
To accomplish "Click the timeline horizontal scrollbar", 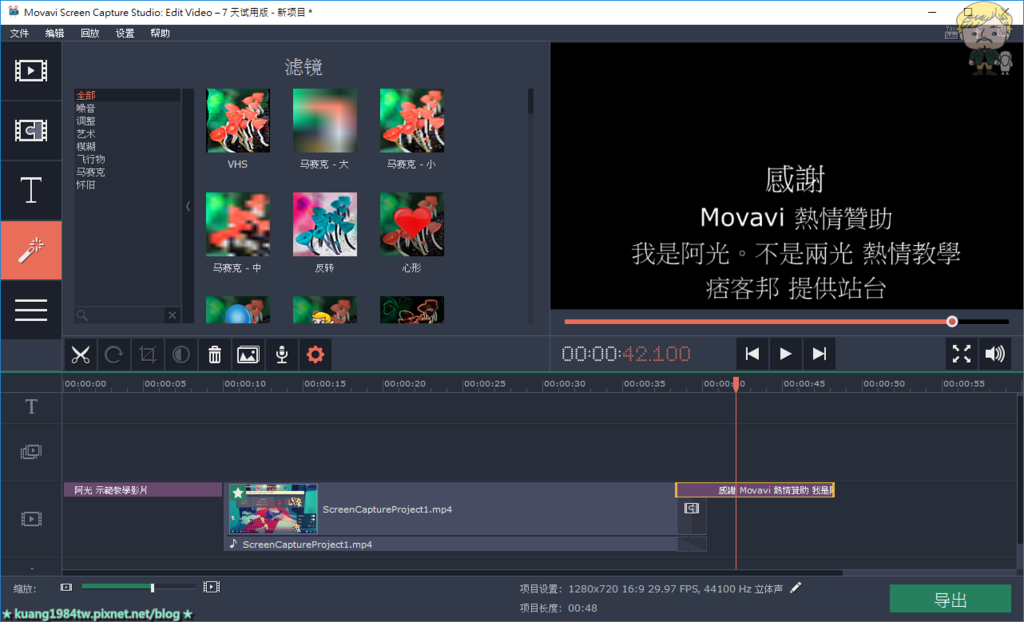I will [453, 573].
